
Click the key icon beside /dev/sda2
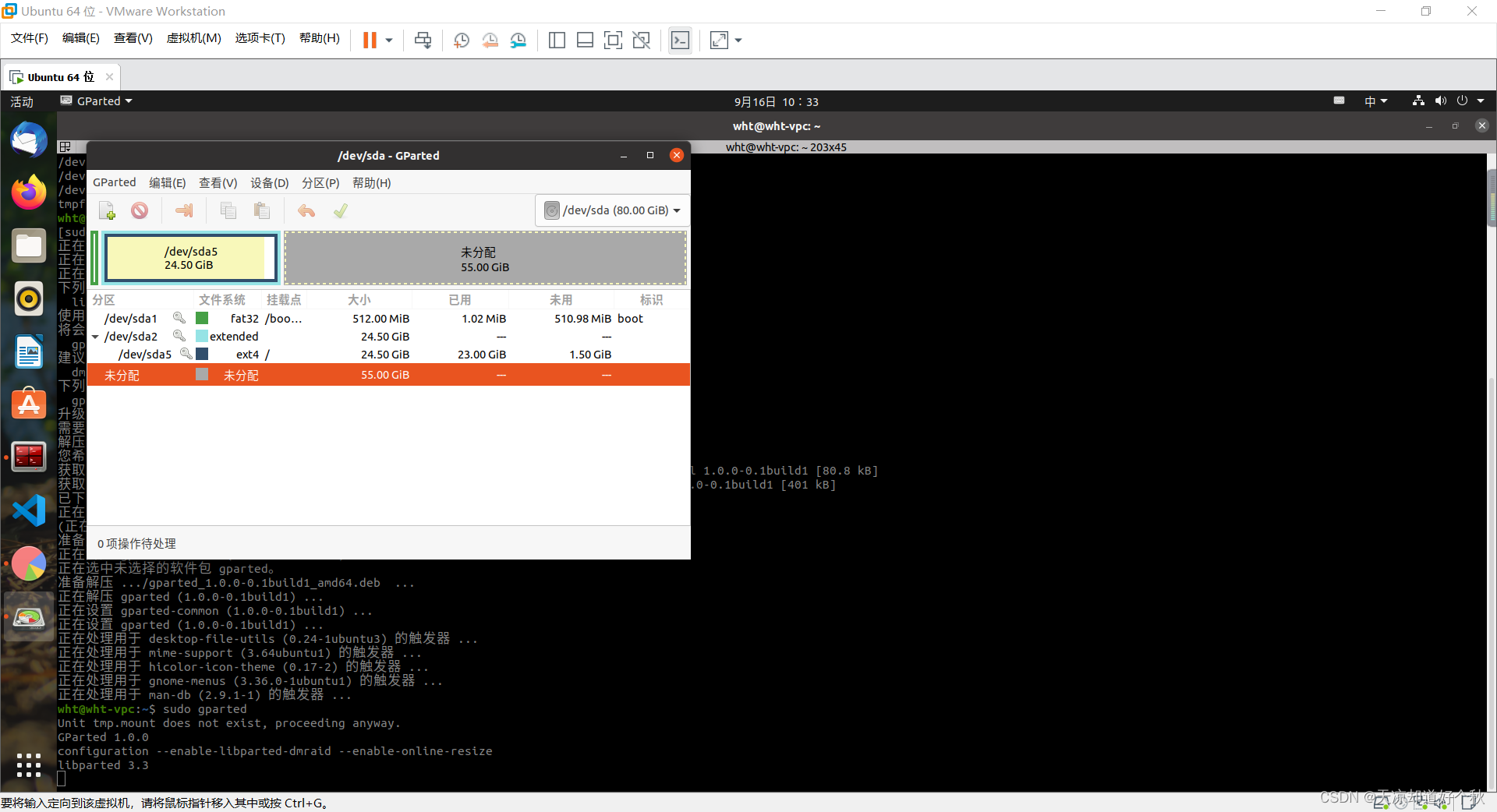pos(179,336)
